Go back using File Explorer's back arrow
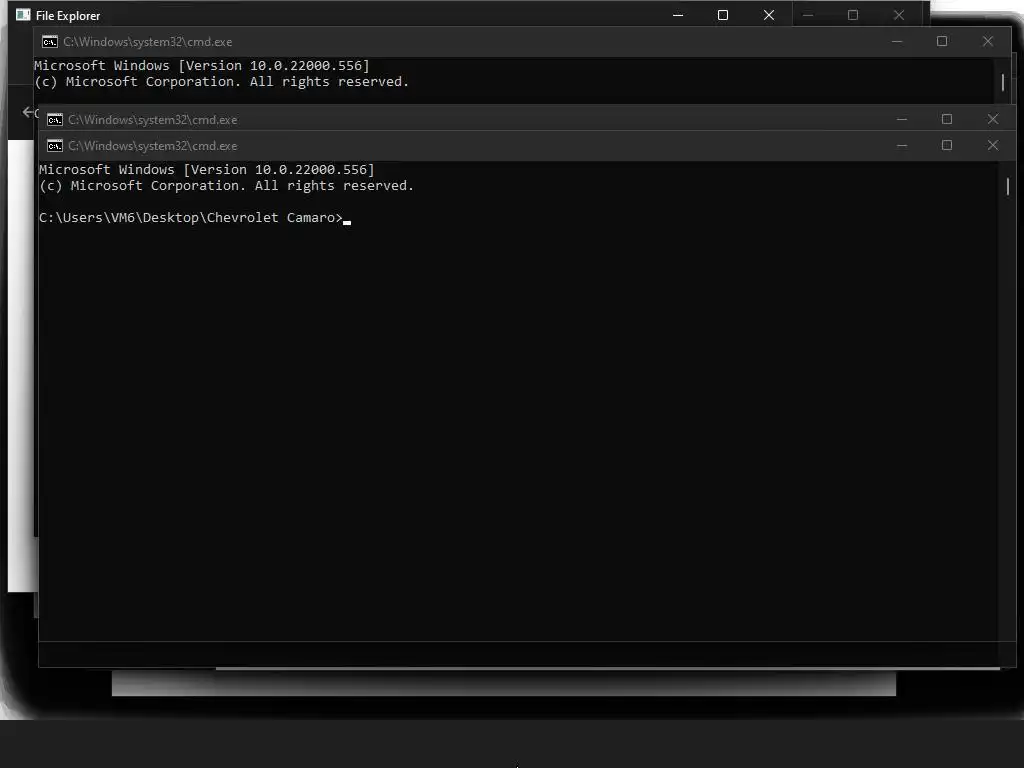This screenshot has height=768, width=1024. tap(27, 112)
